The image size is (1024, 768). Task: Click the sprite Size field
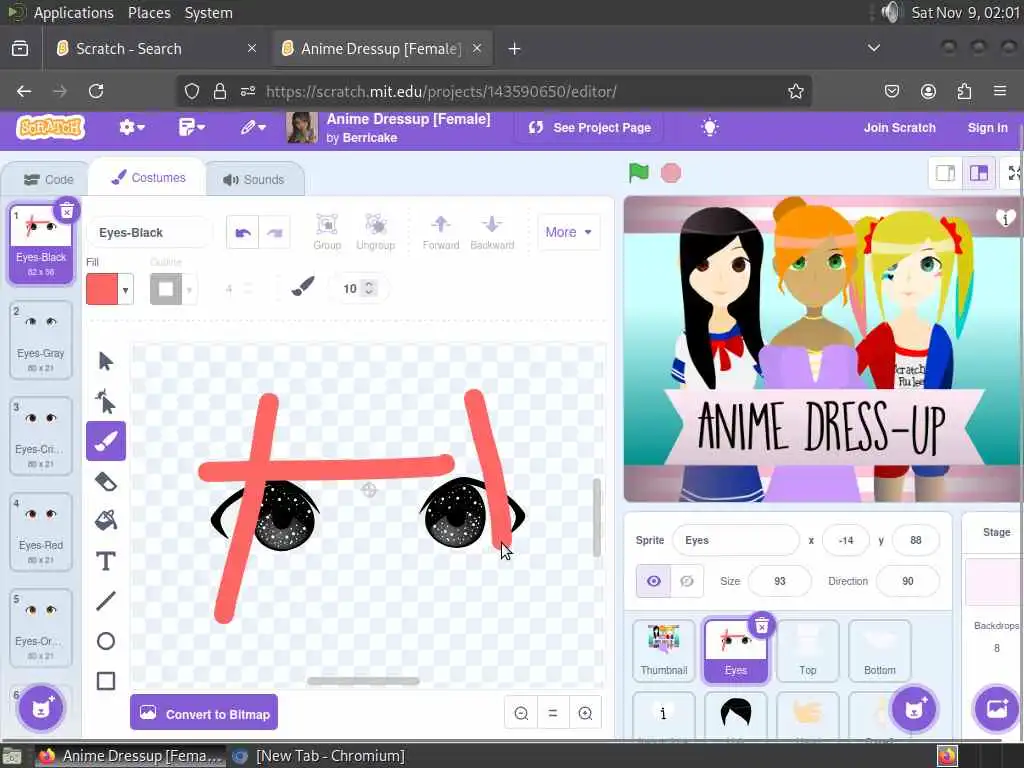click(780, 581)
